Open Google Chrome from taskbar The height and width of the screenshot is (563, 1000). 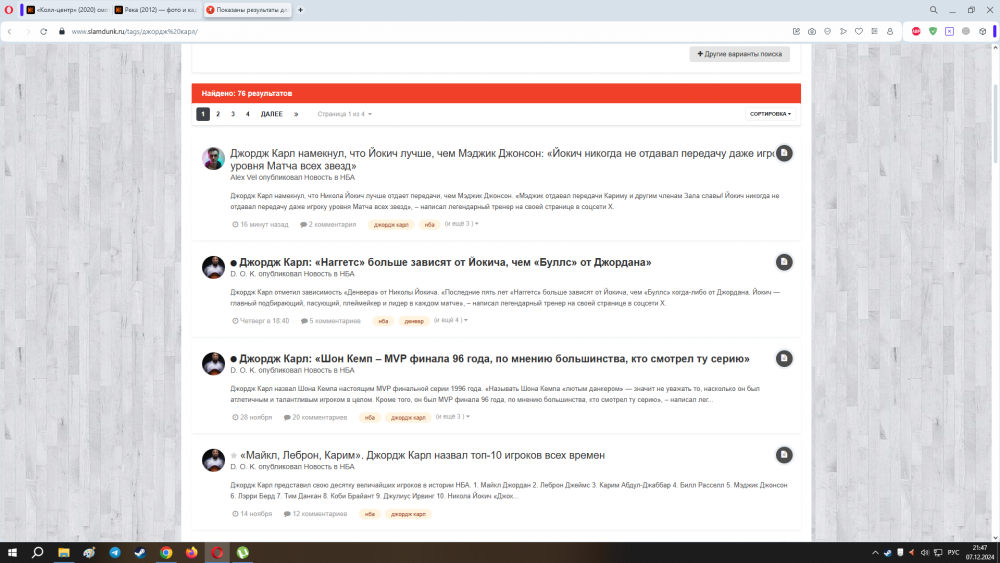[x=166, y=553]
